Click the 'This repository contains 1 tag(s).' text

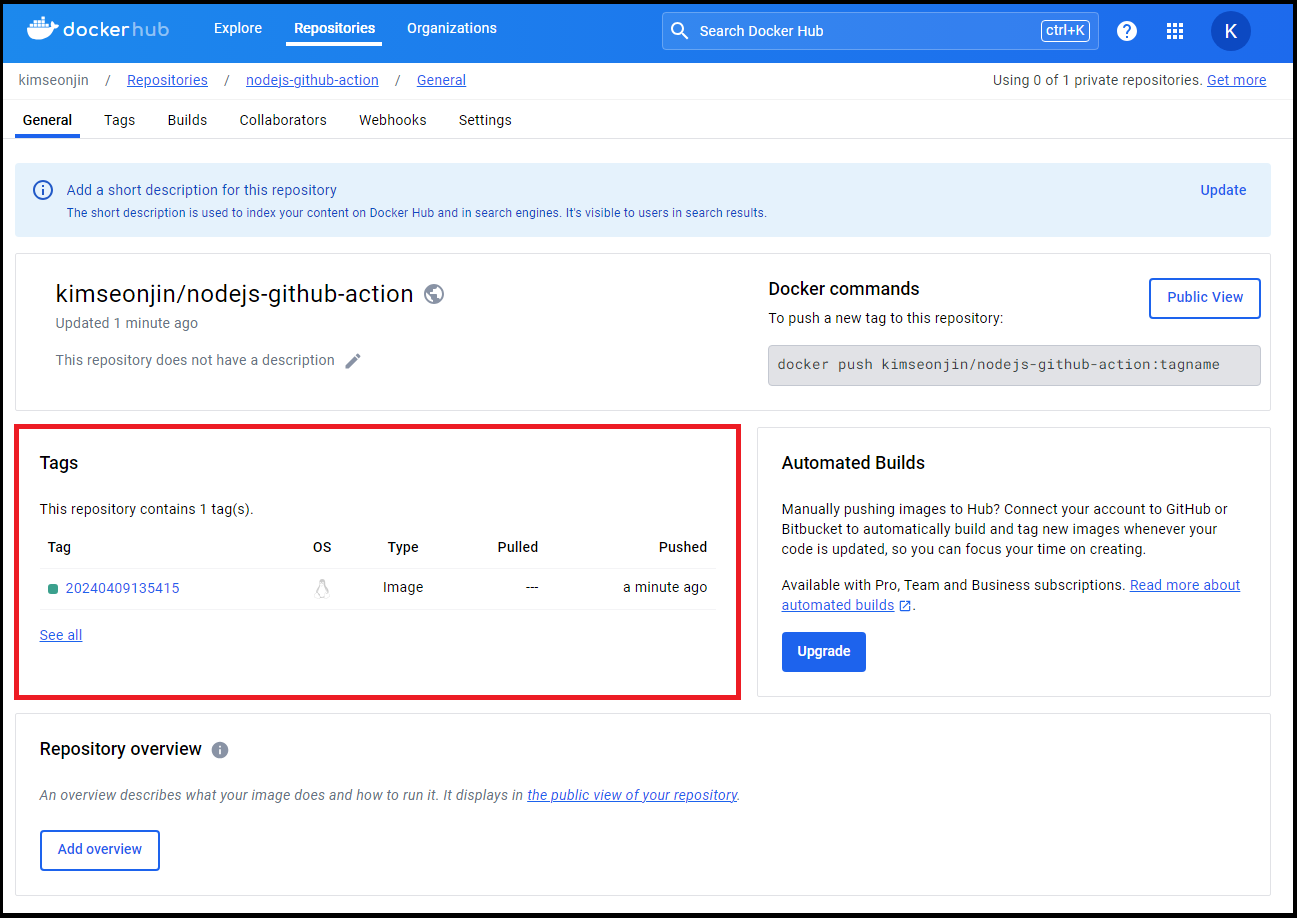147,509
